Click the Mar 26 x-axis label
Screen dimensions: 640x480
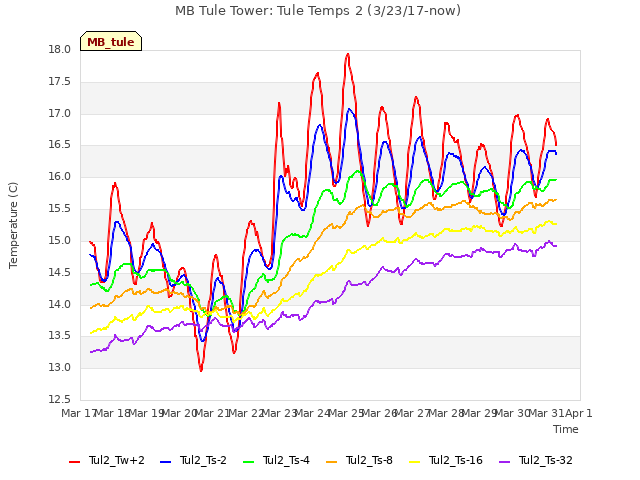pyautogui.click(x=380, y=413)
